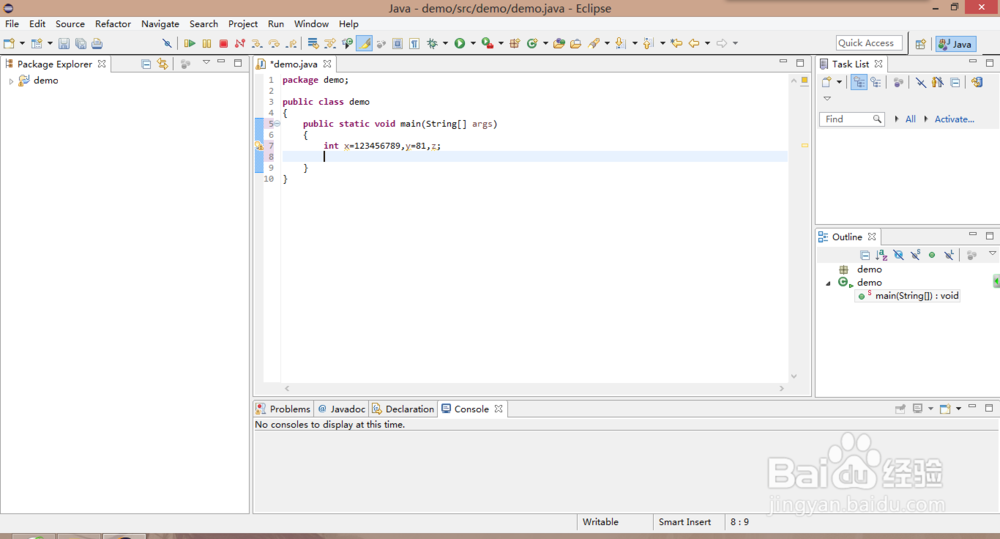Click the Print toolbar icon
The image size is (1000, 539).
click(x=97, y=43)
